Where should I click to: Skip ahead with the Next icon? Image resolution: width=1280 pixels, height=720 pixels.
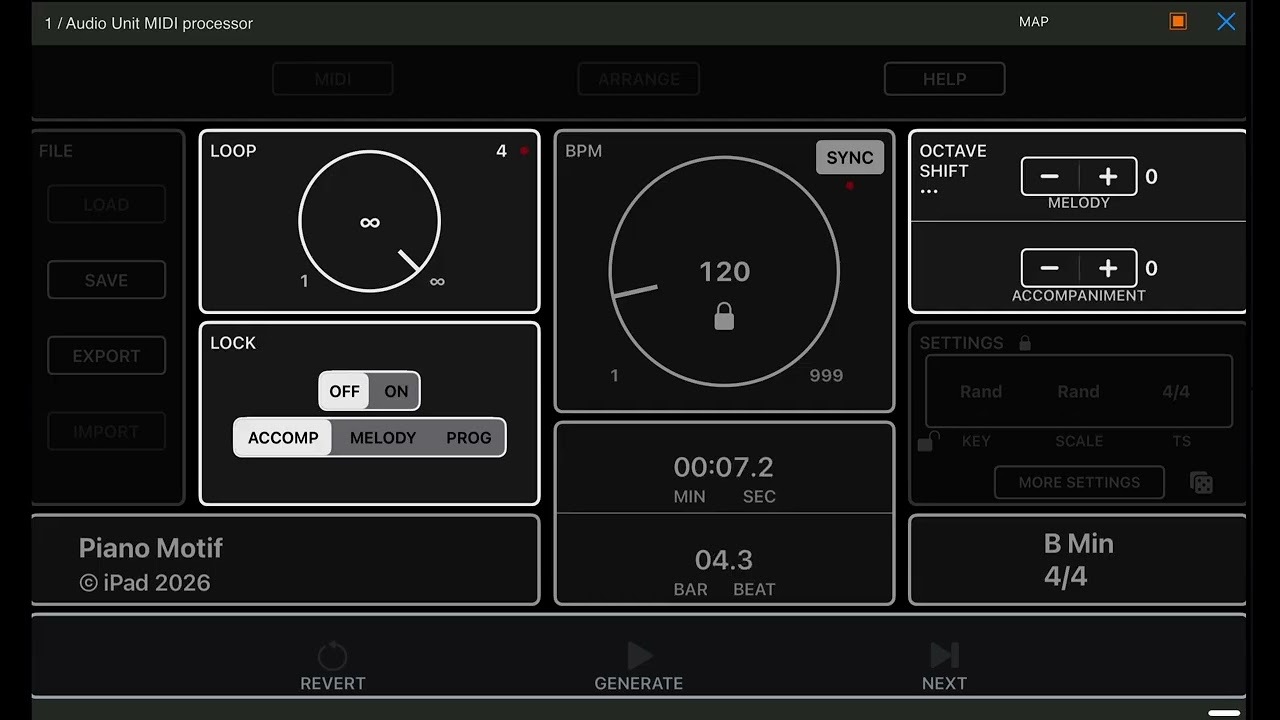944,656
